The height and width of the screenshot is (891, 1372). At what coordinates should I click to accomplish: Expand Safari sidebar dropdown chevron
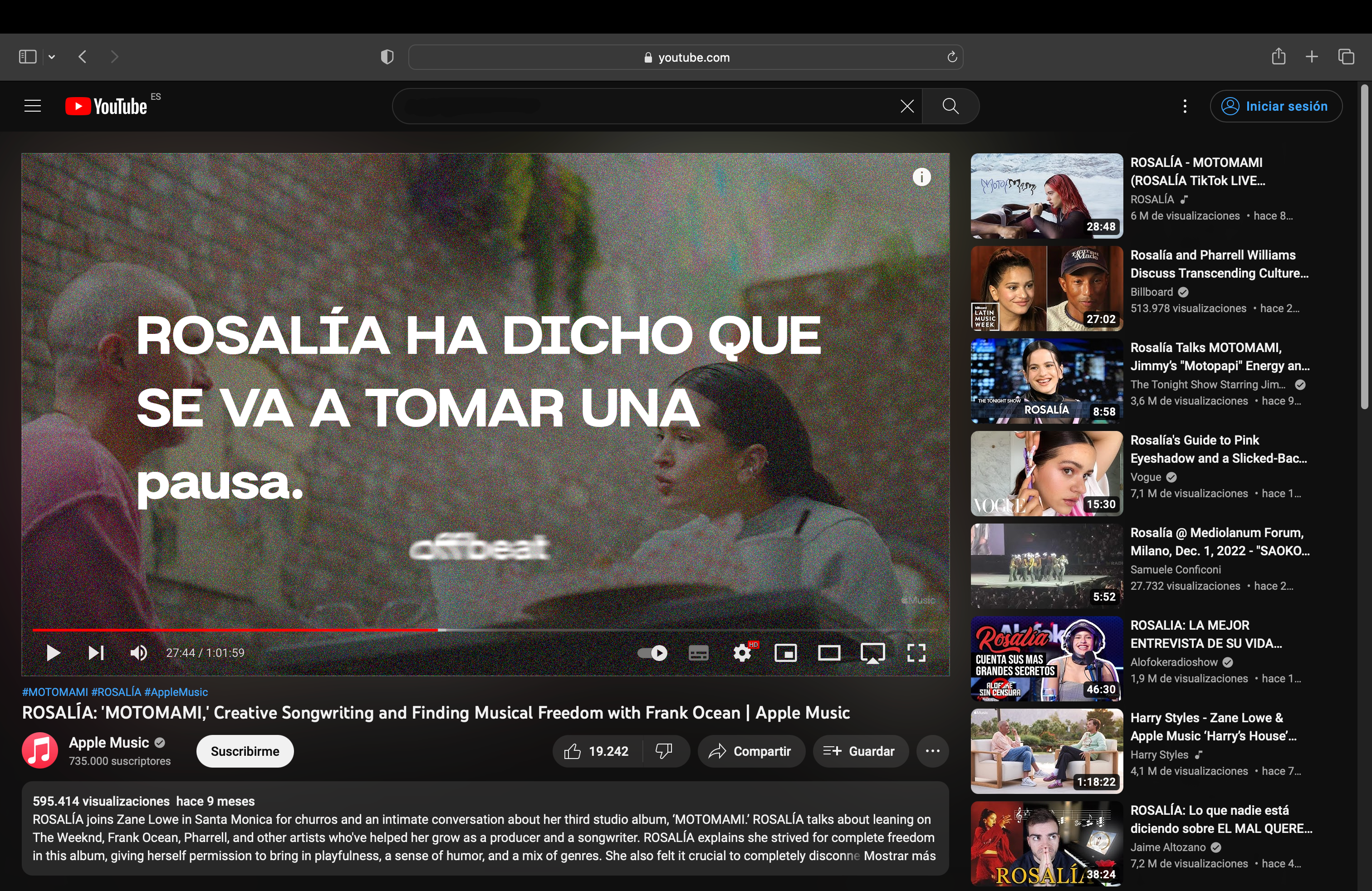click(x=52, y=56)
